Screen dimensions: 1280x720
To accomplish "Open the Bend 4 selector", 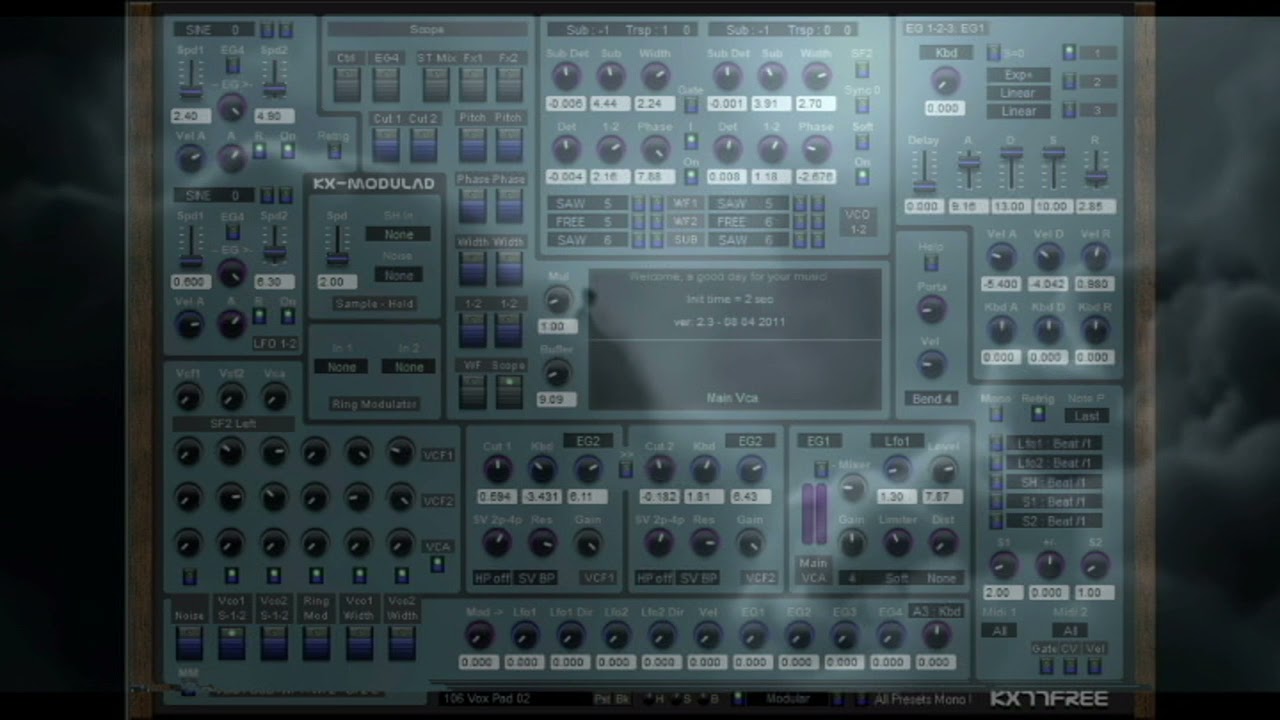I will coord(931,399).
